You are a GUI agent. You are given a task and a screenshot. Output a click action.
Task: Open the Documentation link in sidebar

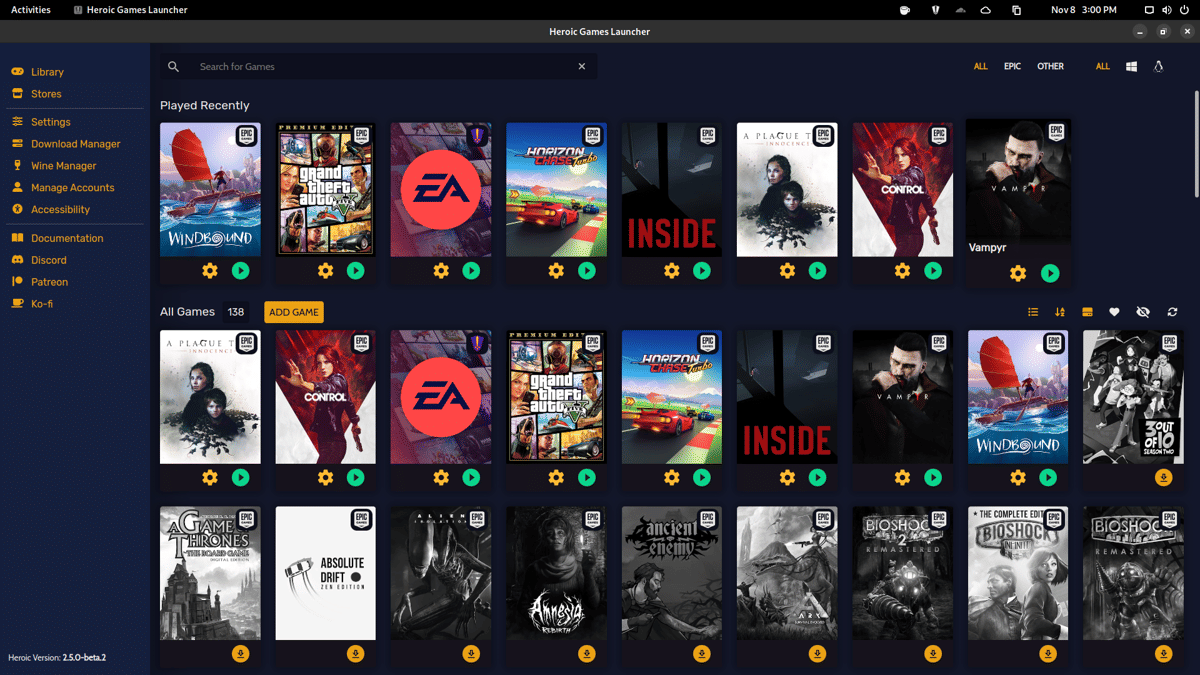coord(67,238)
